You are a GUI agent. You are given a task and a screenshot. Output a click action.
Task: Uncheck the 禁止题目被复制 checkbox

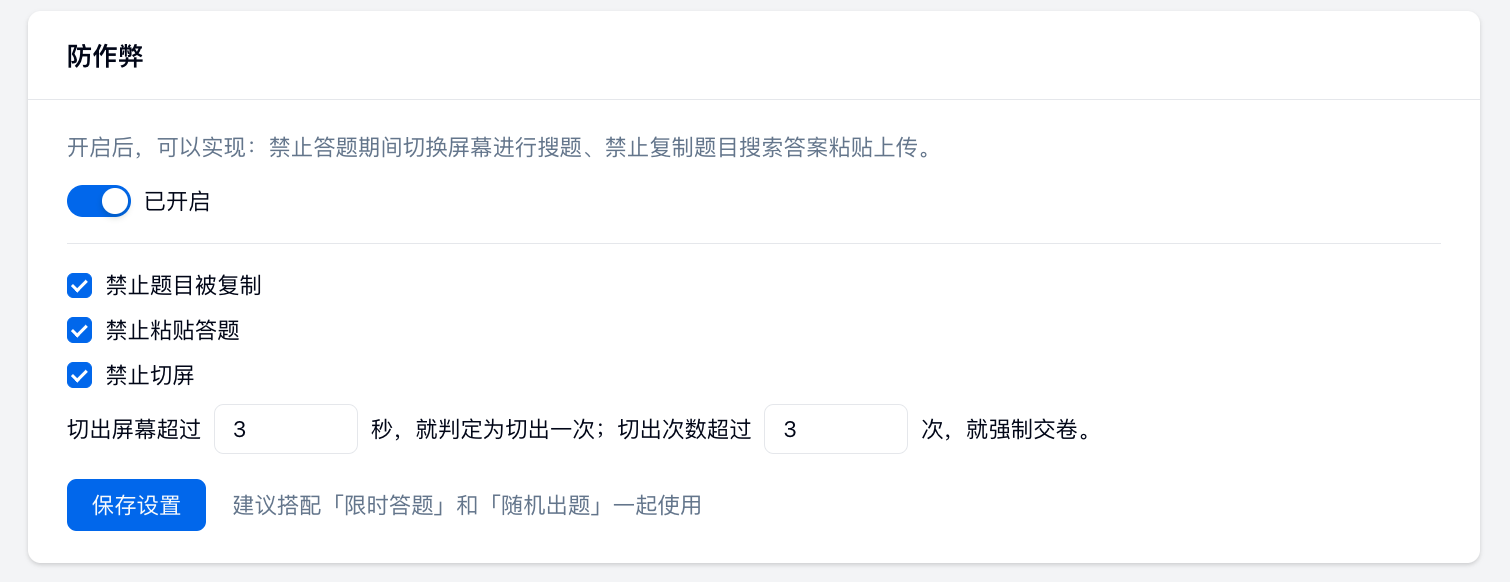[x=80, y=286]
